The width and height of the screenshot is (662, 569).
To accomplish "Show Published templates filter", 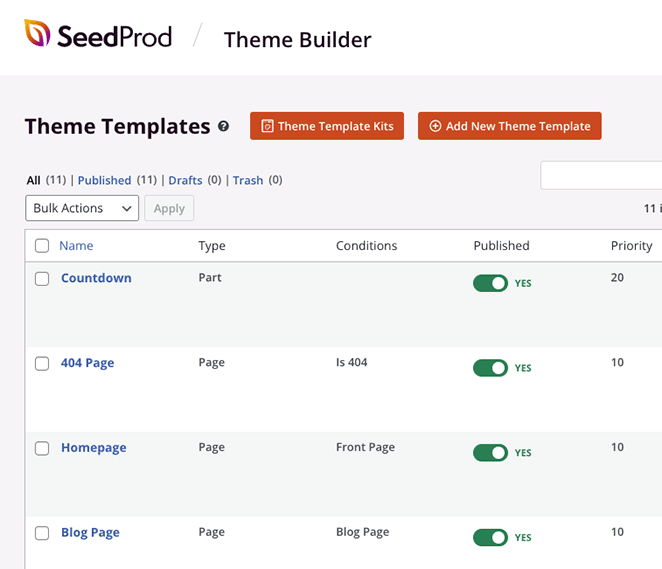I will click(104, 181).
